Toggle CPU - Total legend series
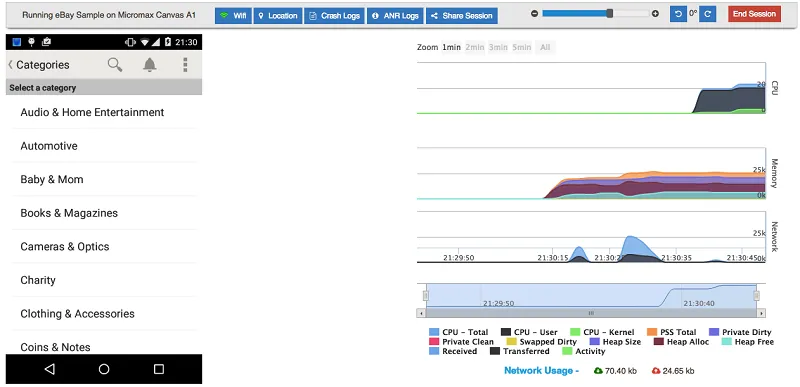The width and height of the screenshot is (800, 387). 459,332
